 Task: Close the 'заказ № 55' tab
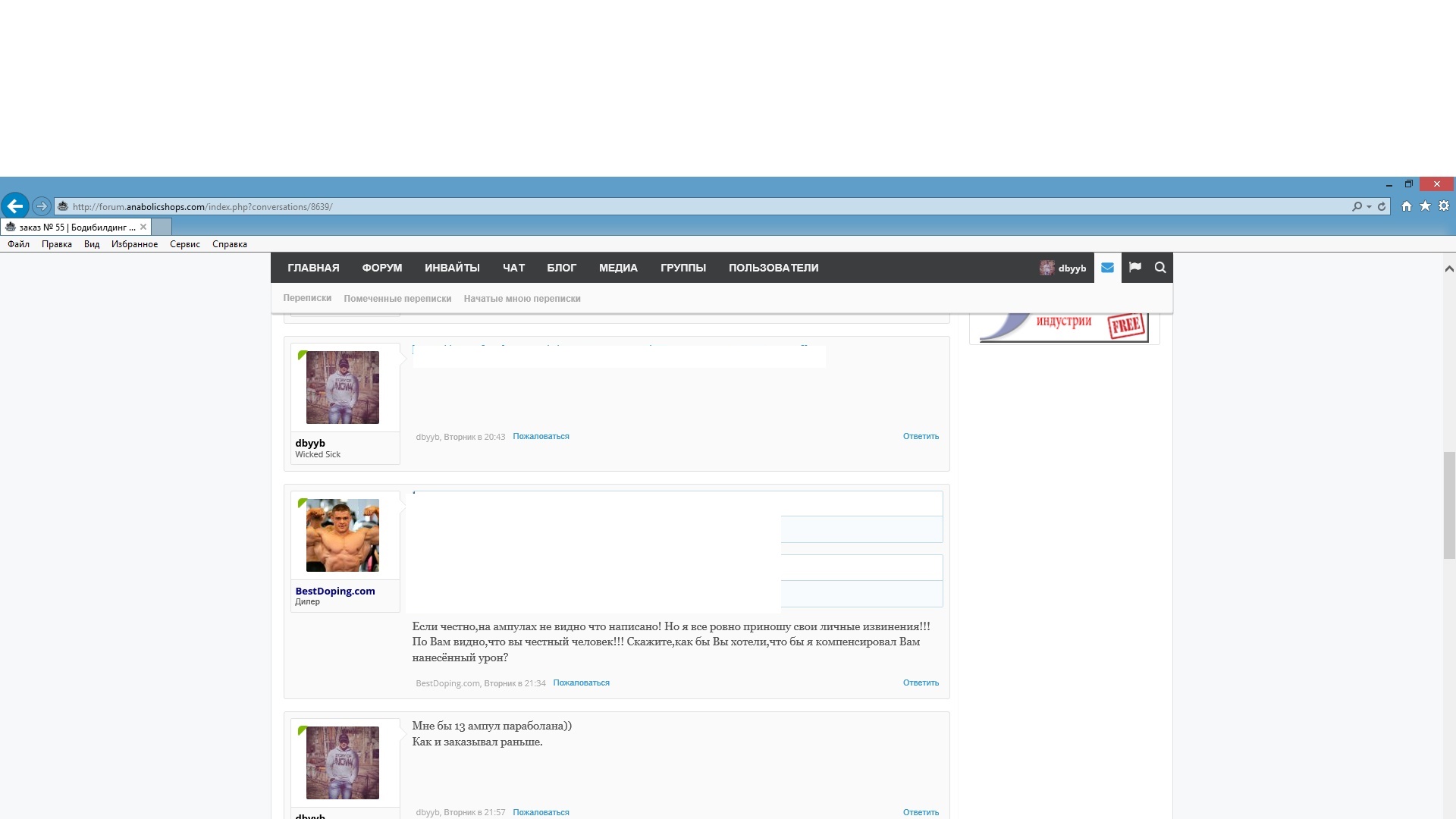[x=143, y=227]
